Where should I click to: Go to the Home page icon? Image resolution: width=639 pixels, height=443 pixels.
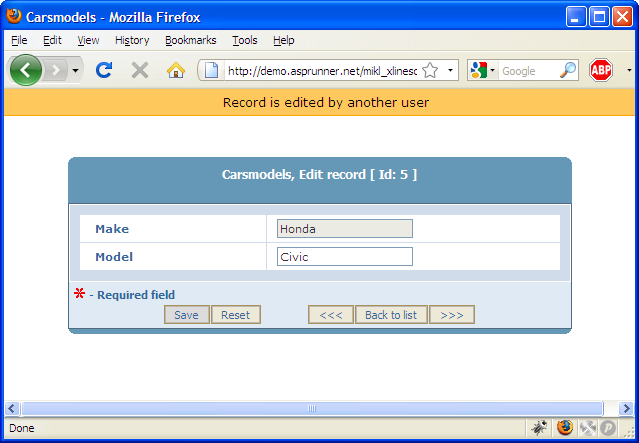[176, 70]
